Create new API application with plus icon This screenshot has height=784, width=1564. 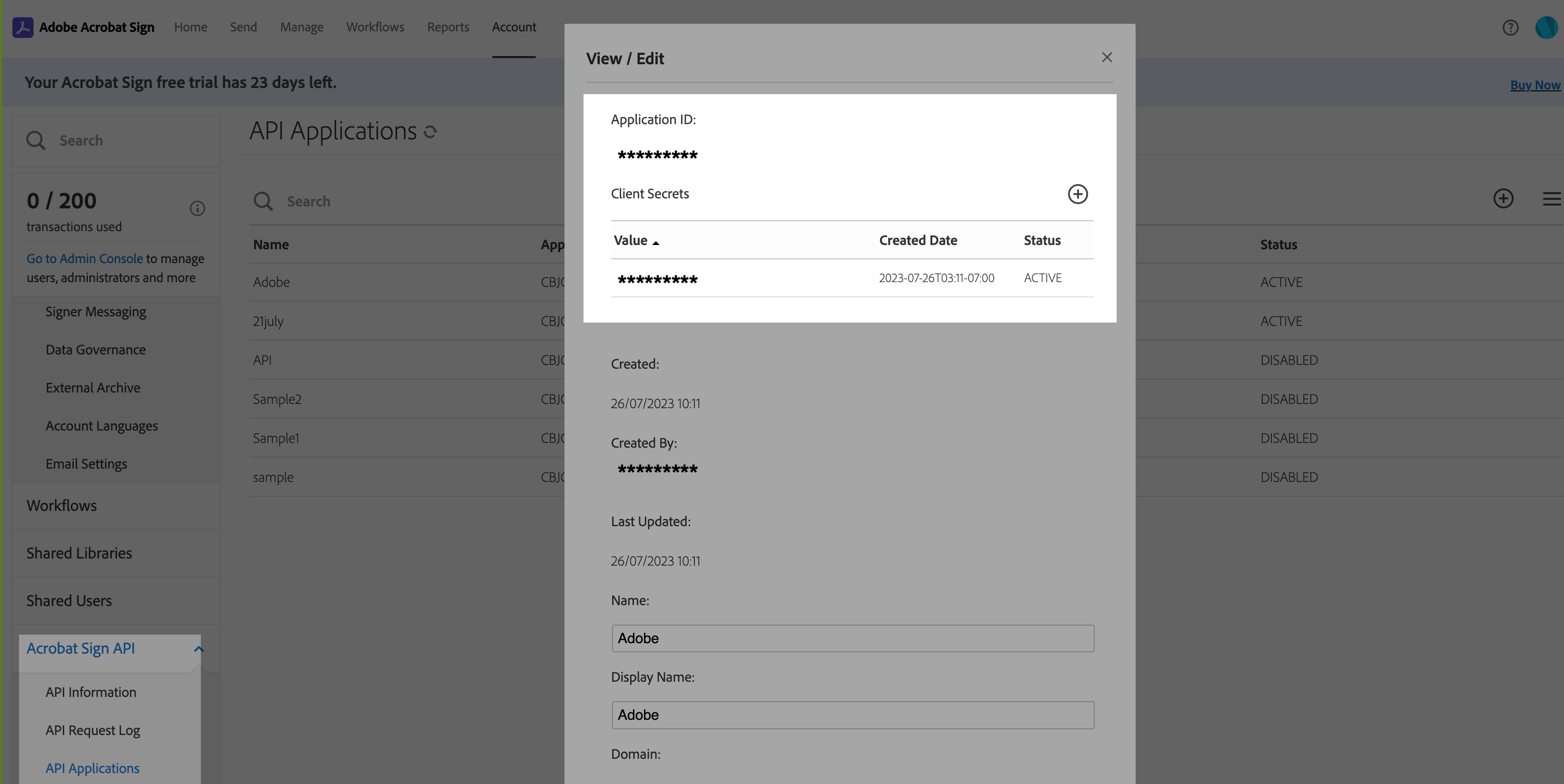pyautogui.click(x=1503, y=198)
